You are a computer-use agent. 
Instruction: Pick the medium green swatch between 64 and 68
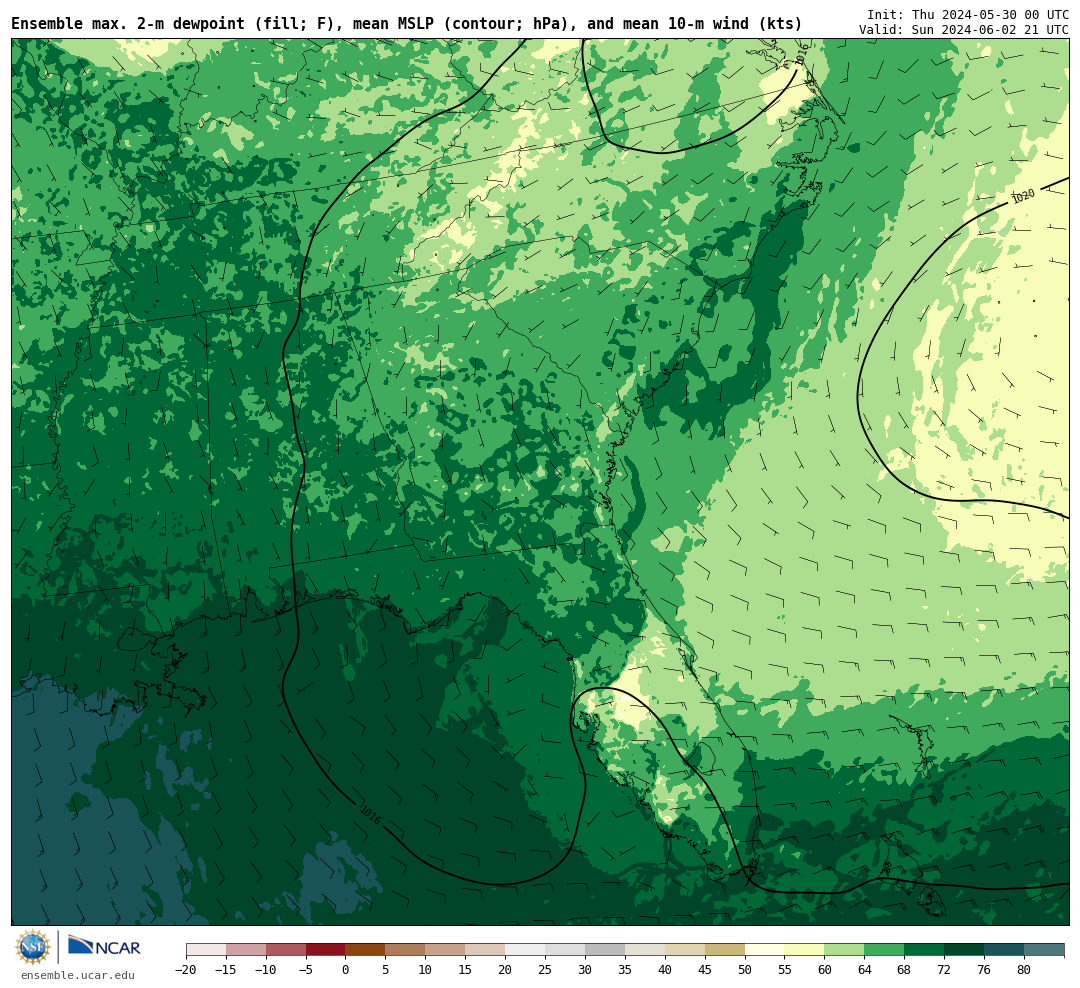click(x=885, y=950)
